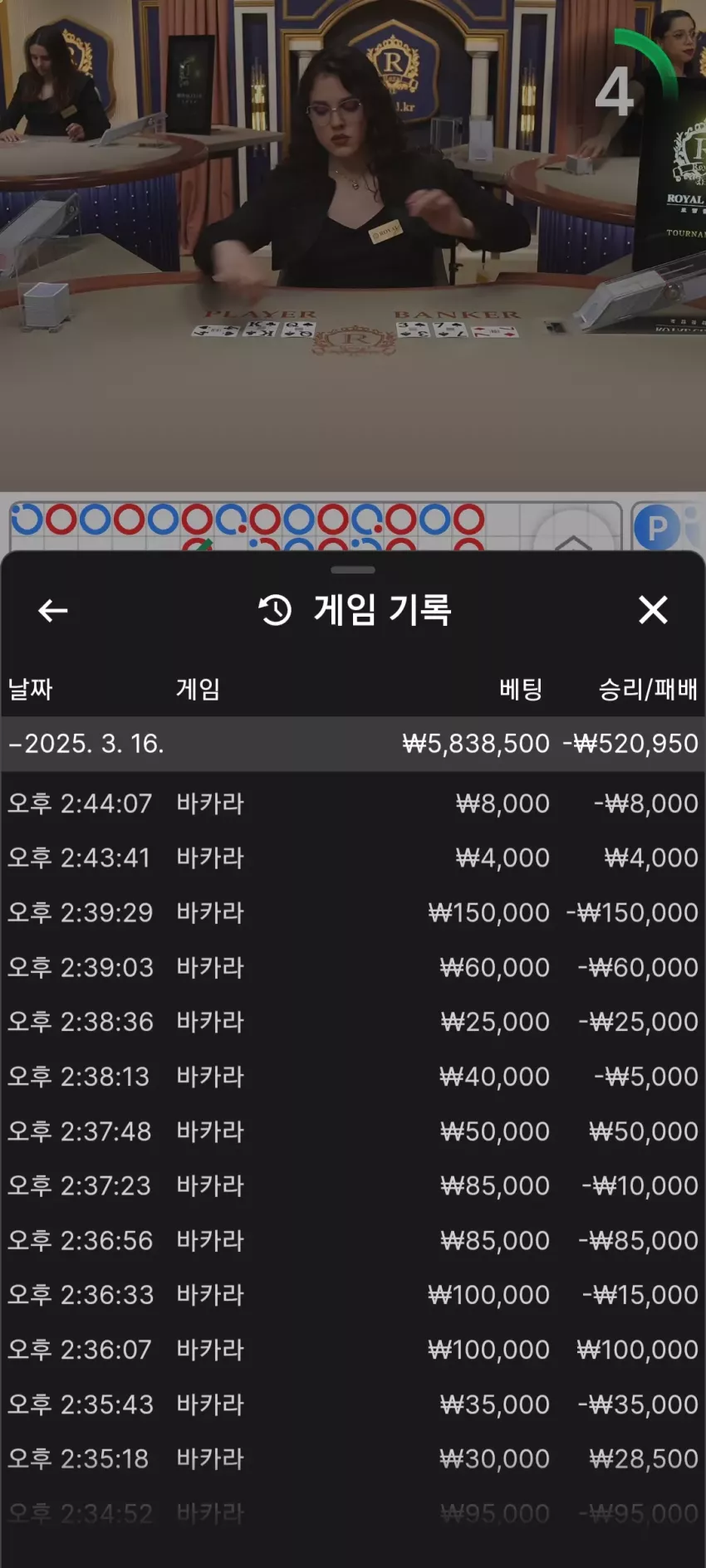Open the 오후 2:36:07 바카라 entry
The image size is (706, 1568).
[352, 1349]
